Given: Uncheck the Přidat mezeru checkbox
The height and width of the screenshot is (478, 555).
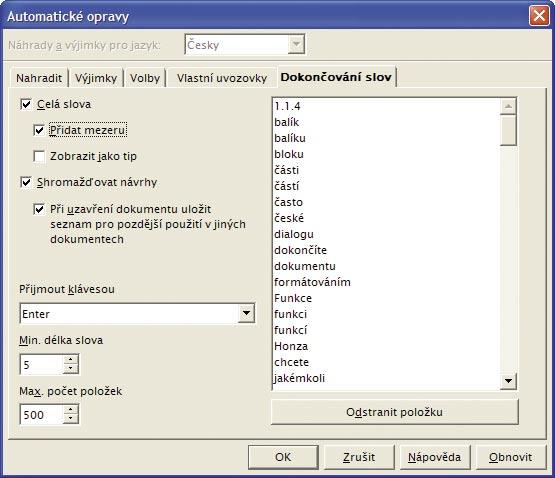Looking at the screenshot, I should pyautogui.click(x=39, y=130).
